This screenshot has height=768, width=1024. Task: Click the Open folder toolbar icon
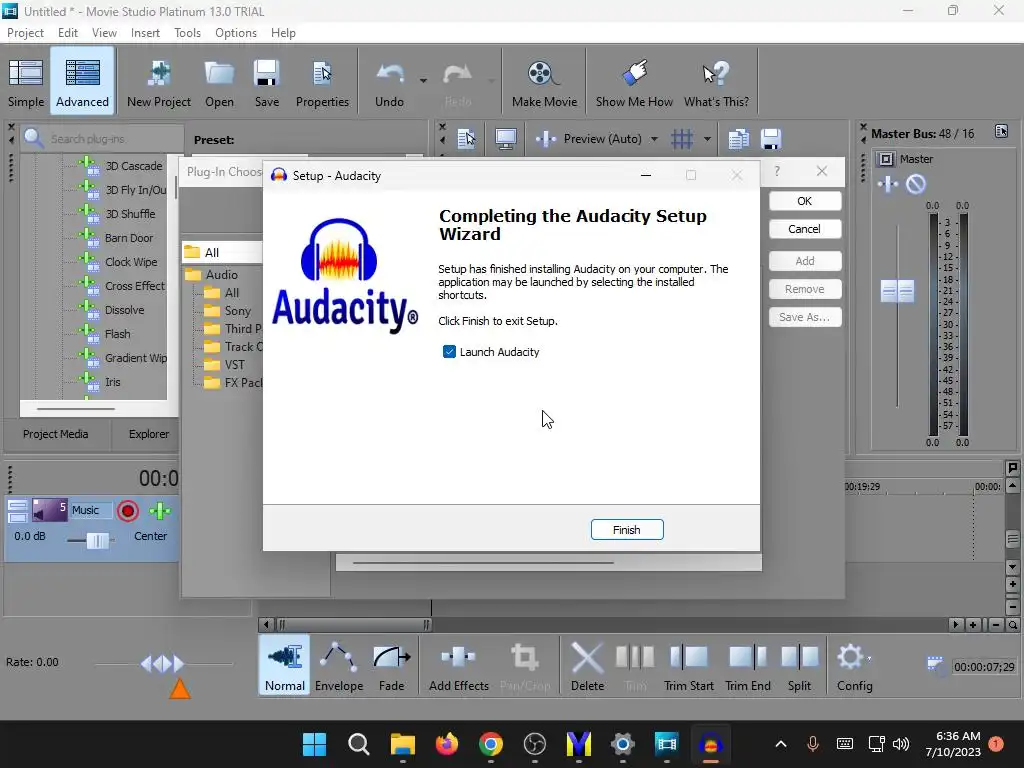tap(219, 82)
